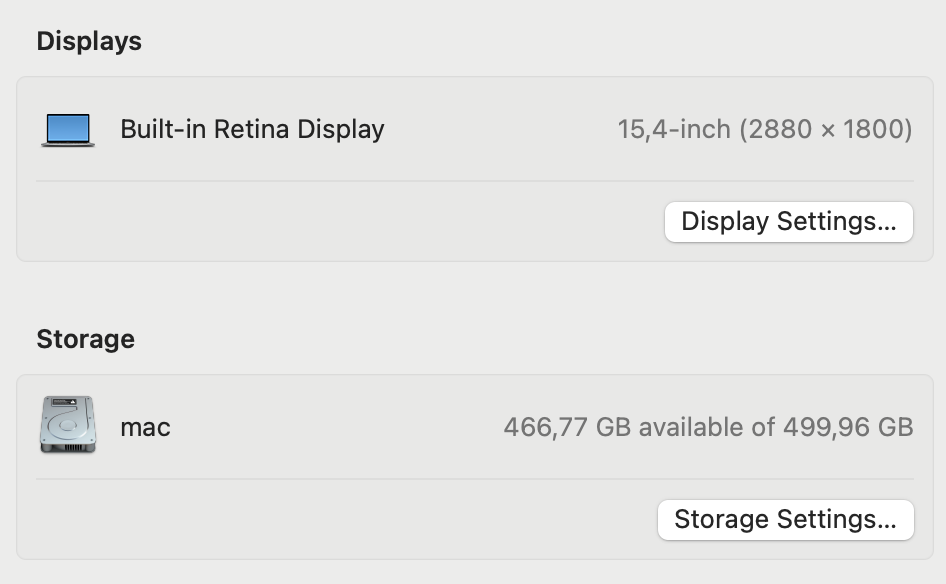
Task: Click the 2880 × 1800 resolution value
Action: [x=826, y=129]
